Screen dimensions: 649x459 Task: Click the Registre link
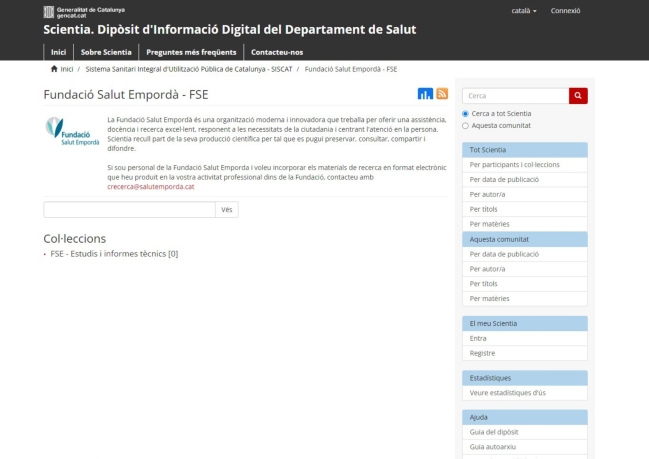[525, 353]
